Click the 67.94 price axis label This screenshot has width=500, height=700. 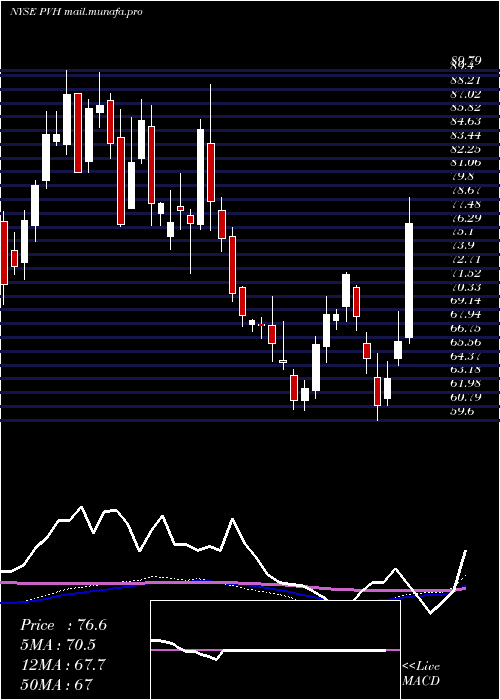465,314
